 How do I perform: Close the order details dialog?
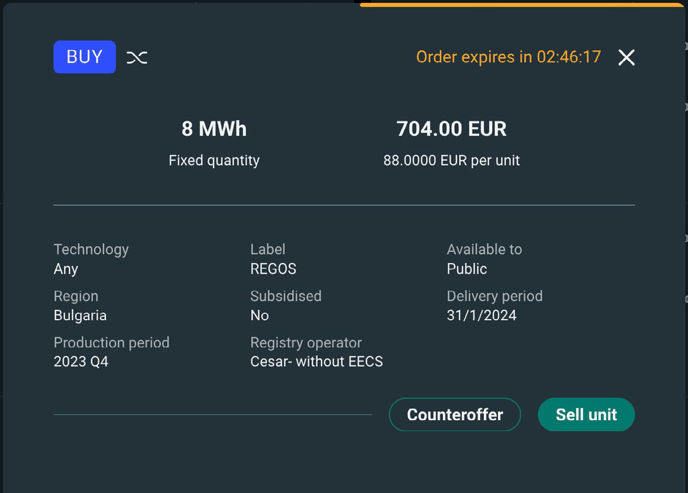pos(626,57)
